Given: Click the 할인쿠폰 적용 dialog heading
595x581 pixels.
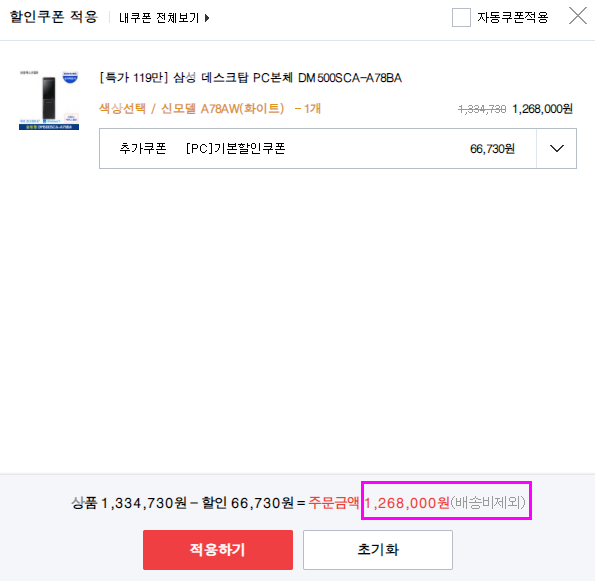Looking at the screenshot, I should (x=54, y=17).
